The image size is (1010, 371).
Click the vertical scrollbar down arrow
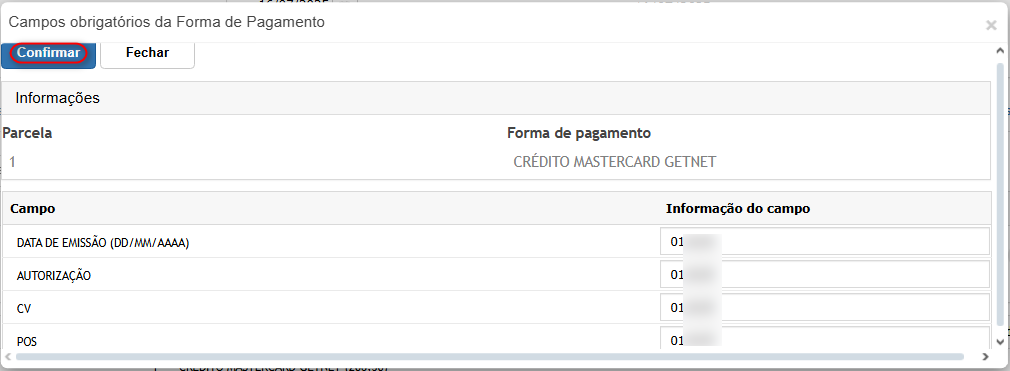[x=1000, y=341]
